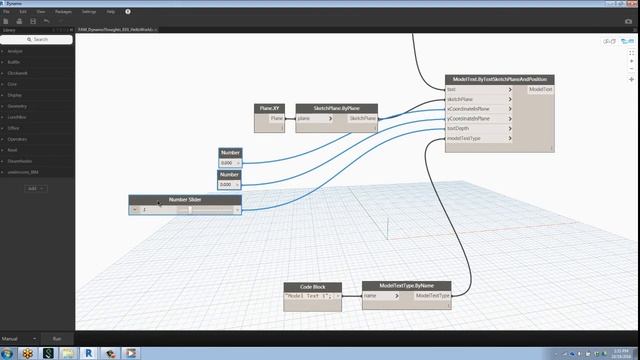
Task: Click the Code Block text field
Action: pos(310,296)
